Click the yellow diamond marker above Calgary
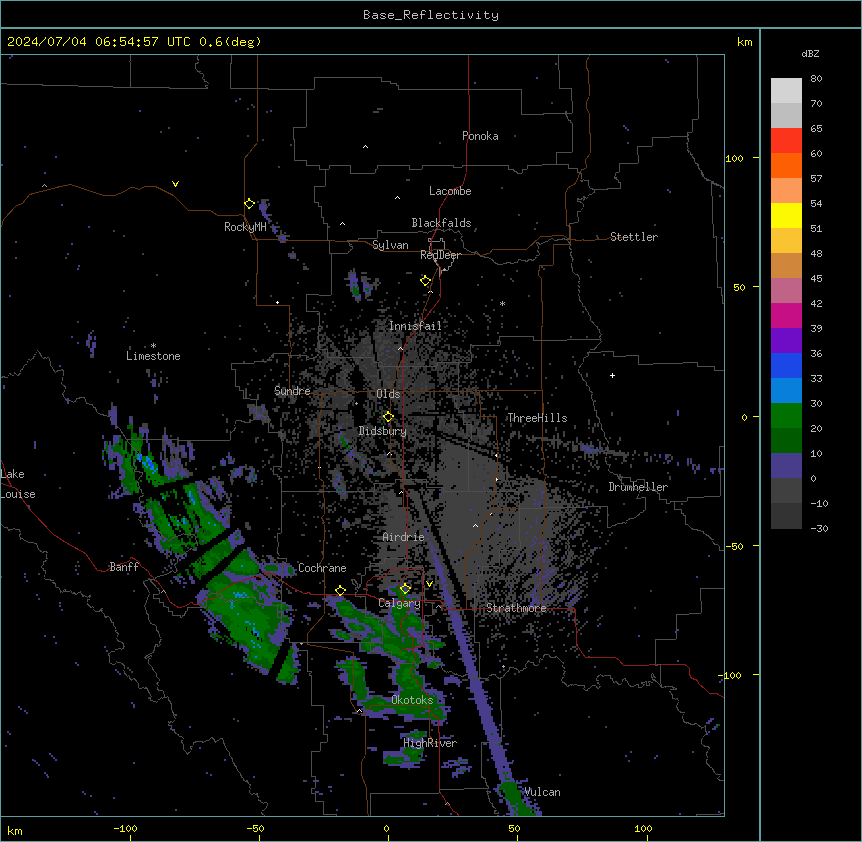Image resolution: width=862 pixels, height=842 pixels. [405, 589]
